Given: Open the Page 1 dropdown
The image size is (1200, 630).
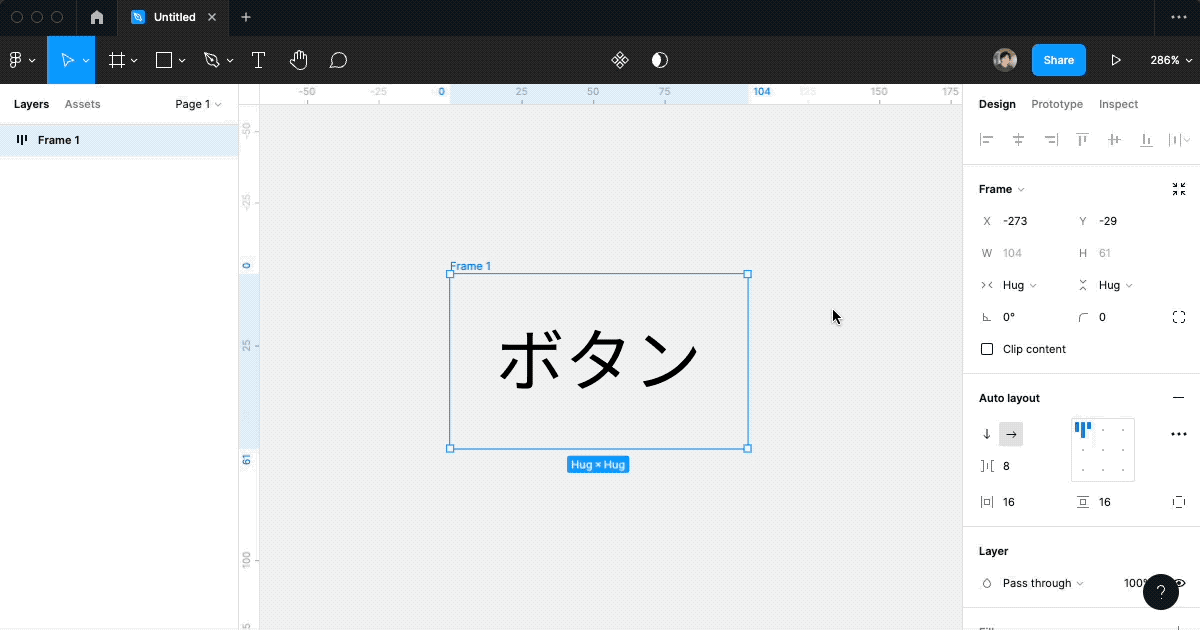Looking at the screenshot, I should click(x=196, y=104).
